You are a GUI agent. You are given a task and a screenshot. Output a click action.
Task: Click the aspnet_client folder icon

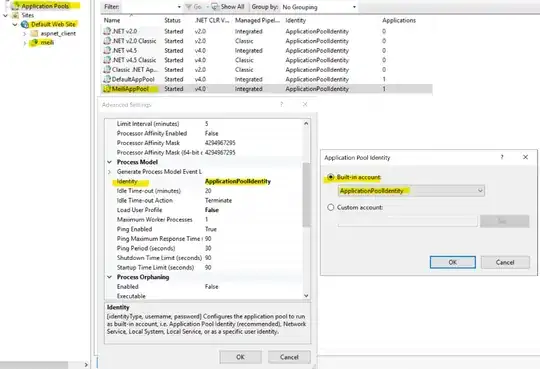pyautogui.click(x=34, y=33)
